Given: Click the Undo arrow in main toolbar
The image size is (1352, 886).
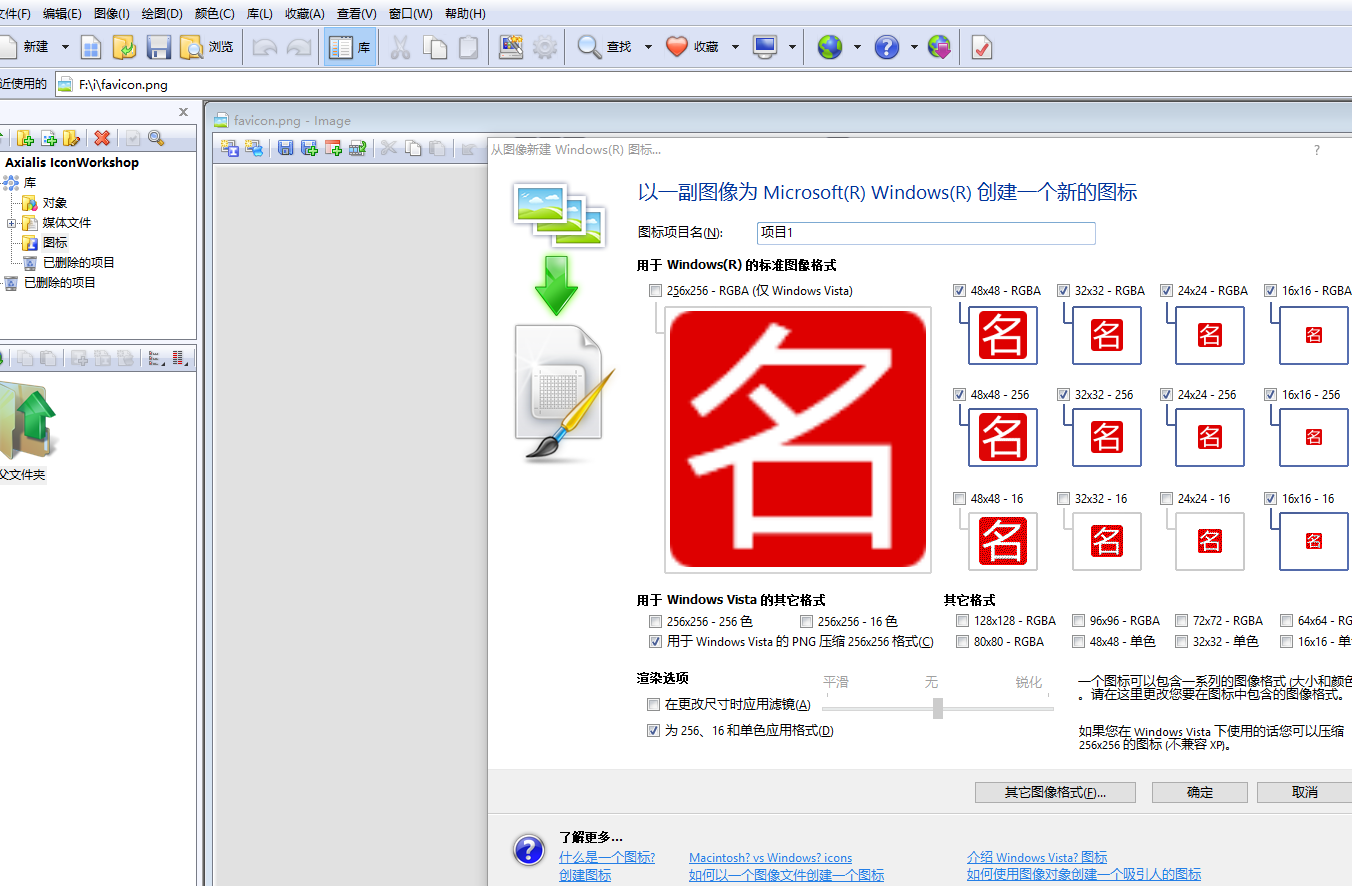Looking at the screenshot, I should [x=265, y=47].
